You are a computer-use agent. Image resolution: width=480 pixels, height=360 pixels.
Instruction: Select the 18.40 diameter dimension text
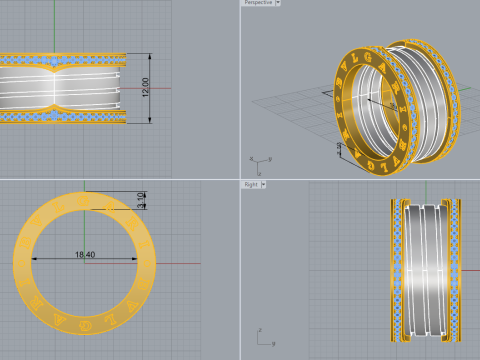[x=85, y=255]
